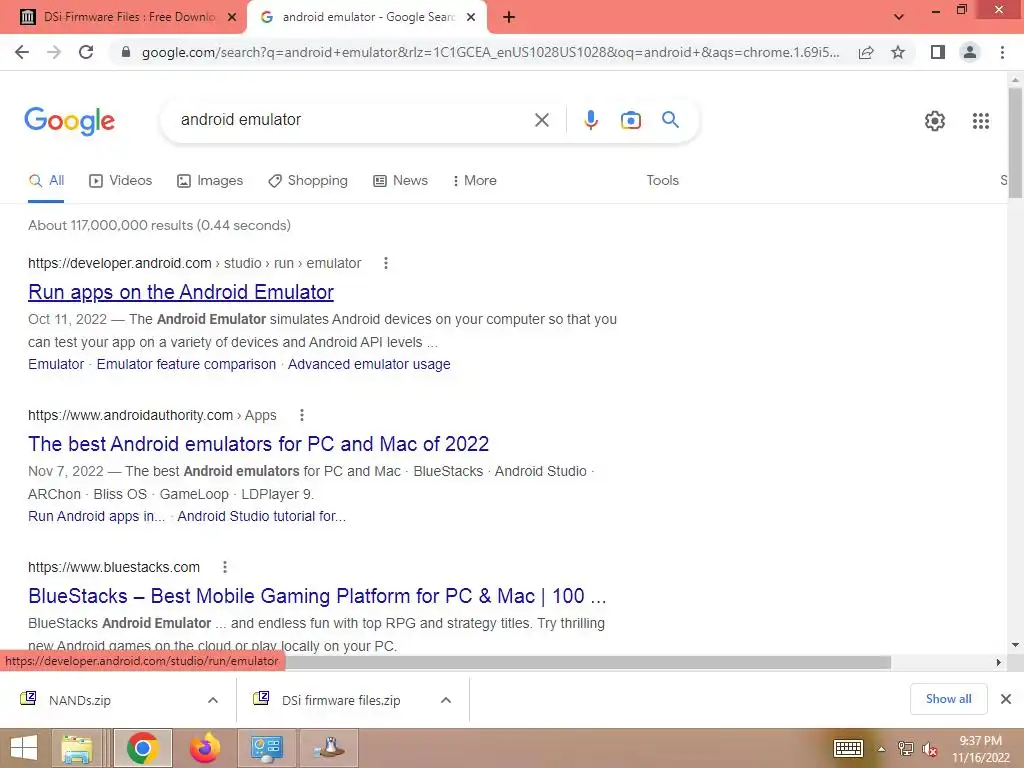
Task: Show hidden system tray icons
Action: pyautogui.click(x=882, y=749)
